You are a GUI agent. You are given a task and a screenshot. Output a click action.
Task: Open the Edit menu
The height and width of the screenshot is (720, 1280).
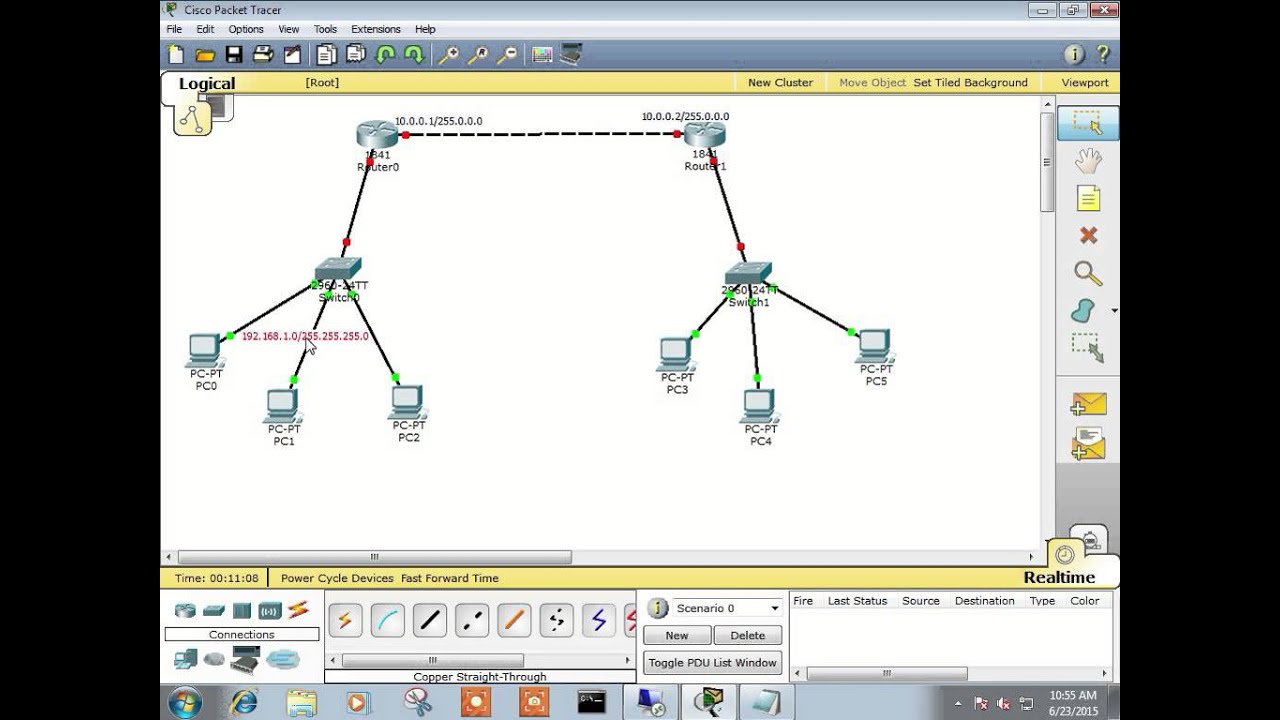pyautogui.click(x=205, y=29)
